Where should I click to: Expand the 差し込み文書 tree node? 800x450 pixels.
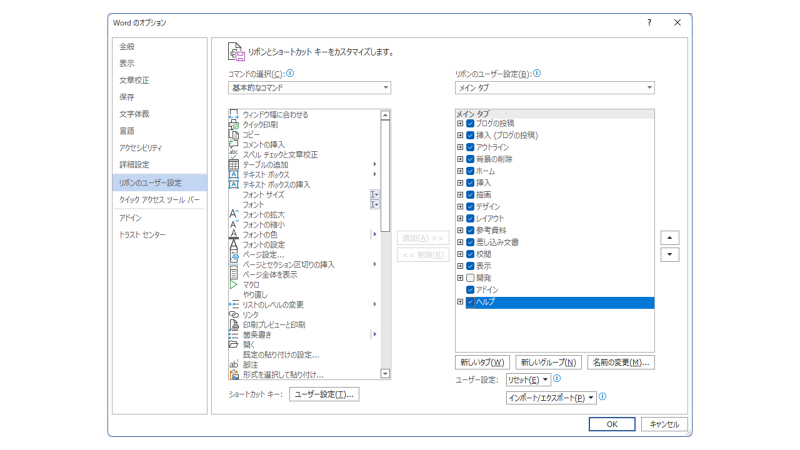click(460, 242)
